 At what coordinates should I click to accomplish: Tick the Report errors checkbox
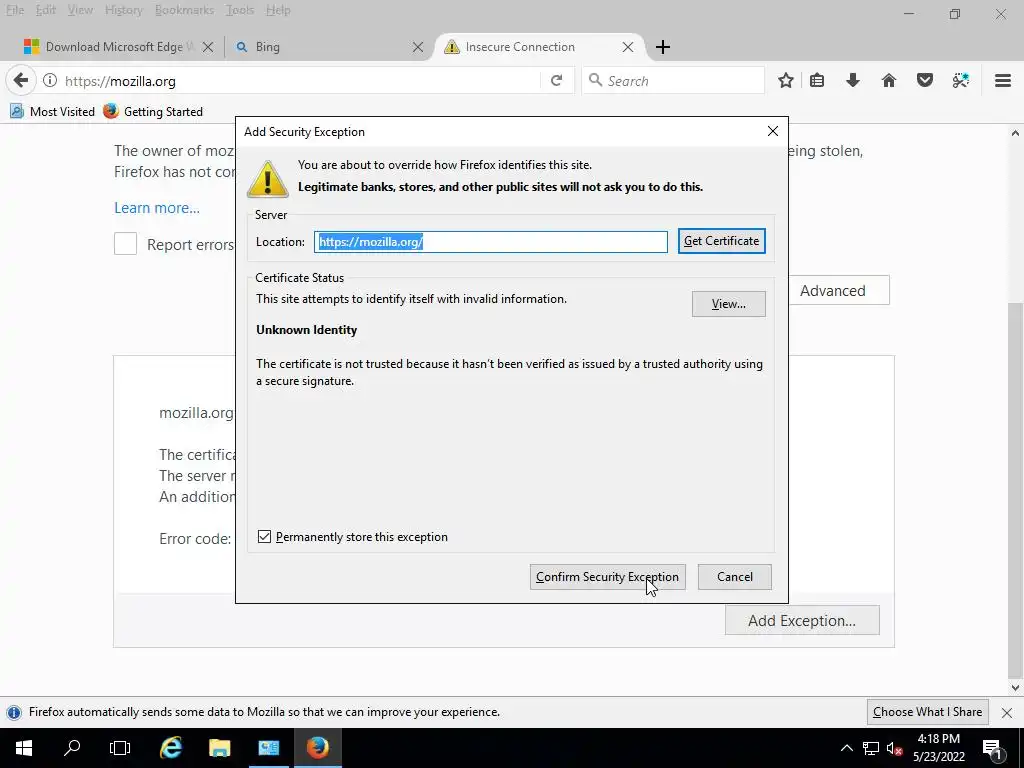click(x=125, y=244)
